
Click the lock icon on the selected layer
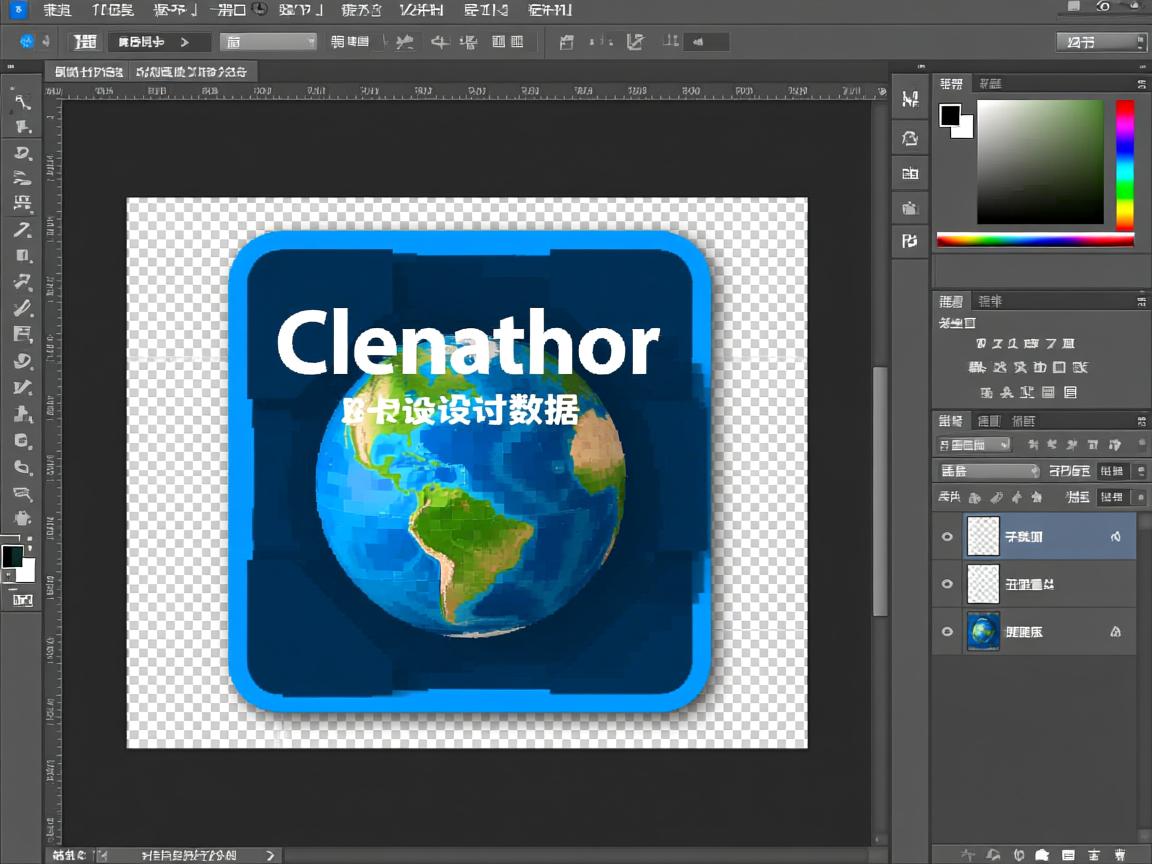[x=1116, y=537]
